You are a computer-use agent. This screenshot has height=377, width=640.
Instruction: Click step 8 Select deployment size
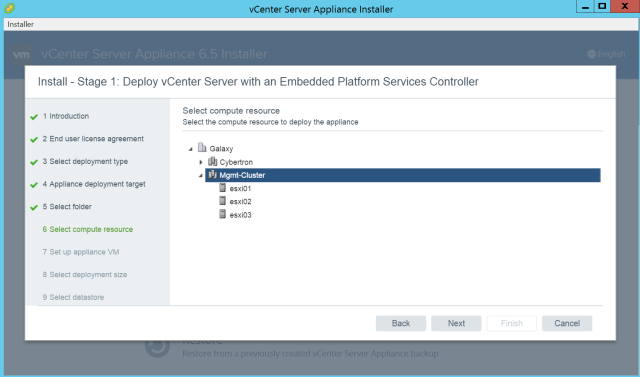85,275
